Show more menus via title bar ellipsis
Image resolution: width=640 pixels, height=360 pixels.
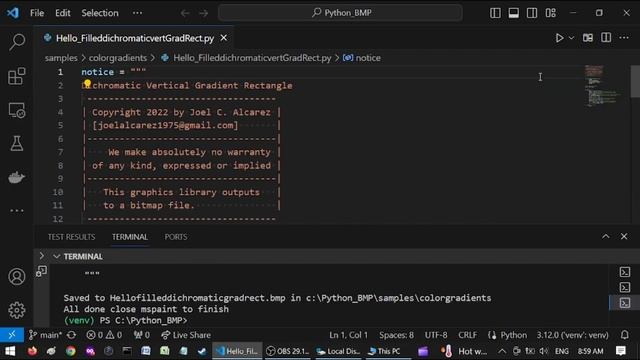pyautogui.click(x=137, y=13)
